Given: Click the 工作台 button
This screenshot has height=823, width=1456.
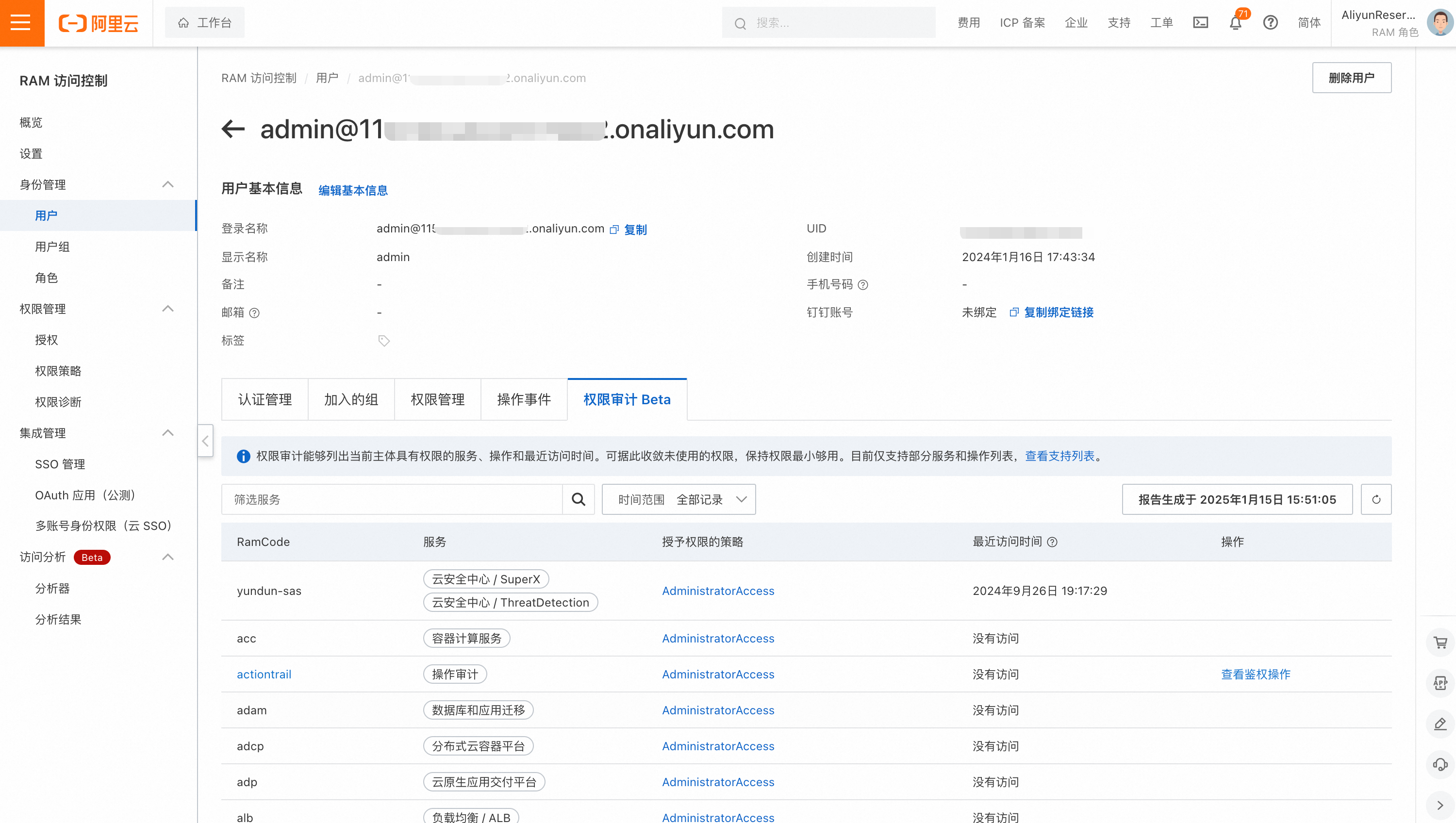Looking at the screenshot, I should 205,23.
